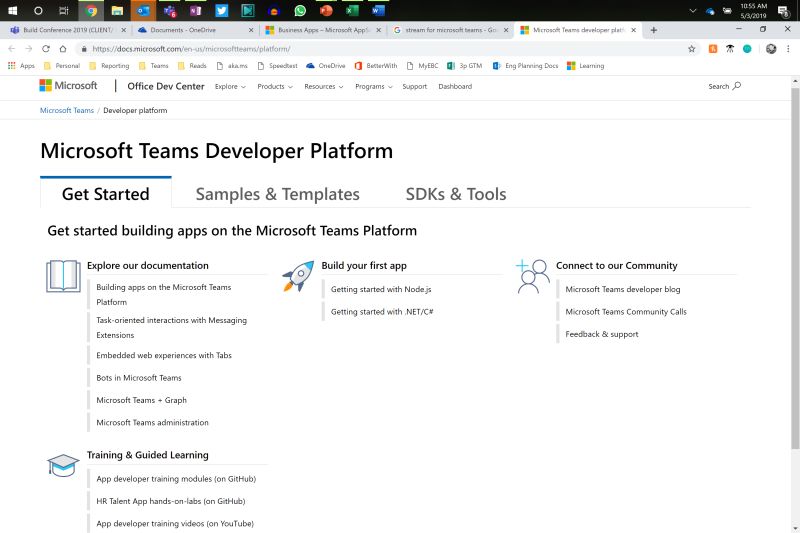The height and width of the screenshot is (533, 800).
Task: Switch to the Build Conference 2019 browser tab
Action: (68, 30)
